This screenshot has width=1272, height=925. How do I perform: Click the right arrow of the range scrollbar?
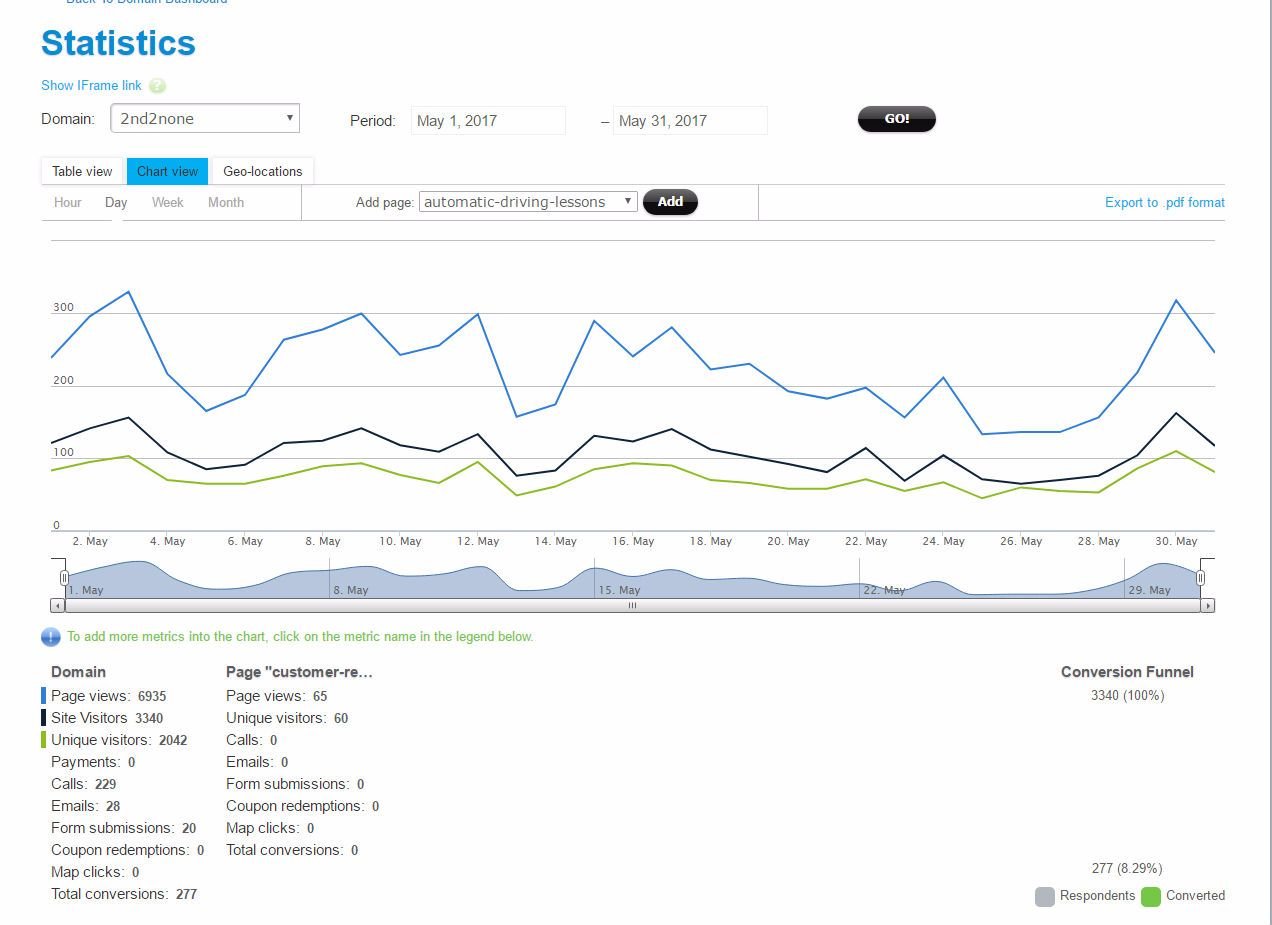1208,605
